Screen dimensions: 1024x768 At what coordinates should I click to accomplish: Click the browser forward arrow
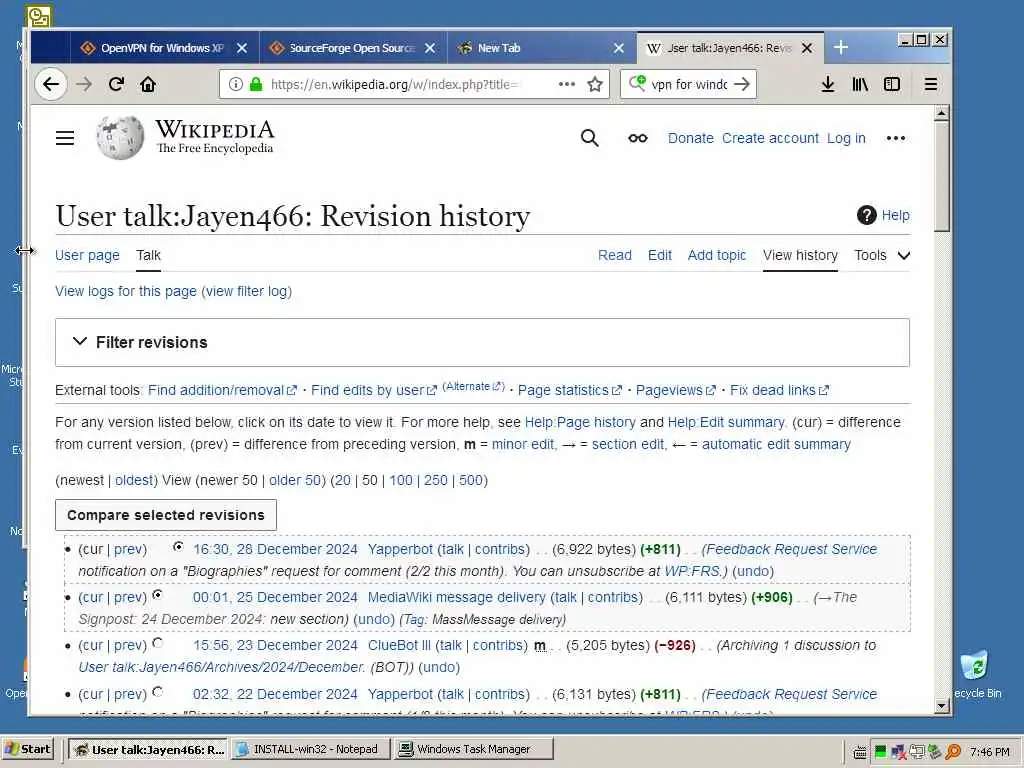(x=84, y=84)
